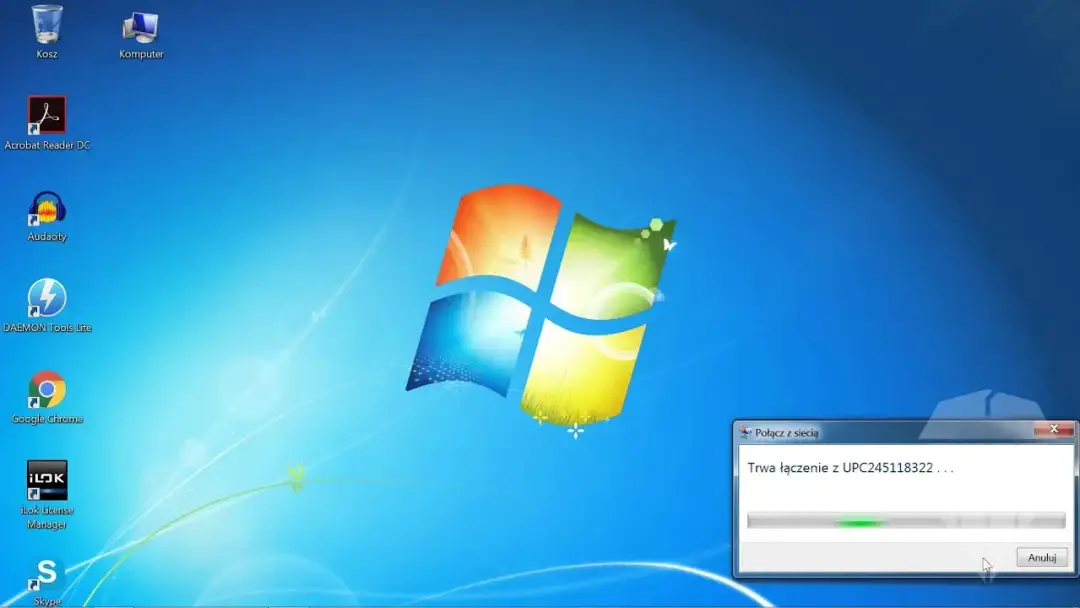
Task: Select the iLok License Manager label
Action: click(x=49, y=512)
